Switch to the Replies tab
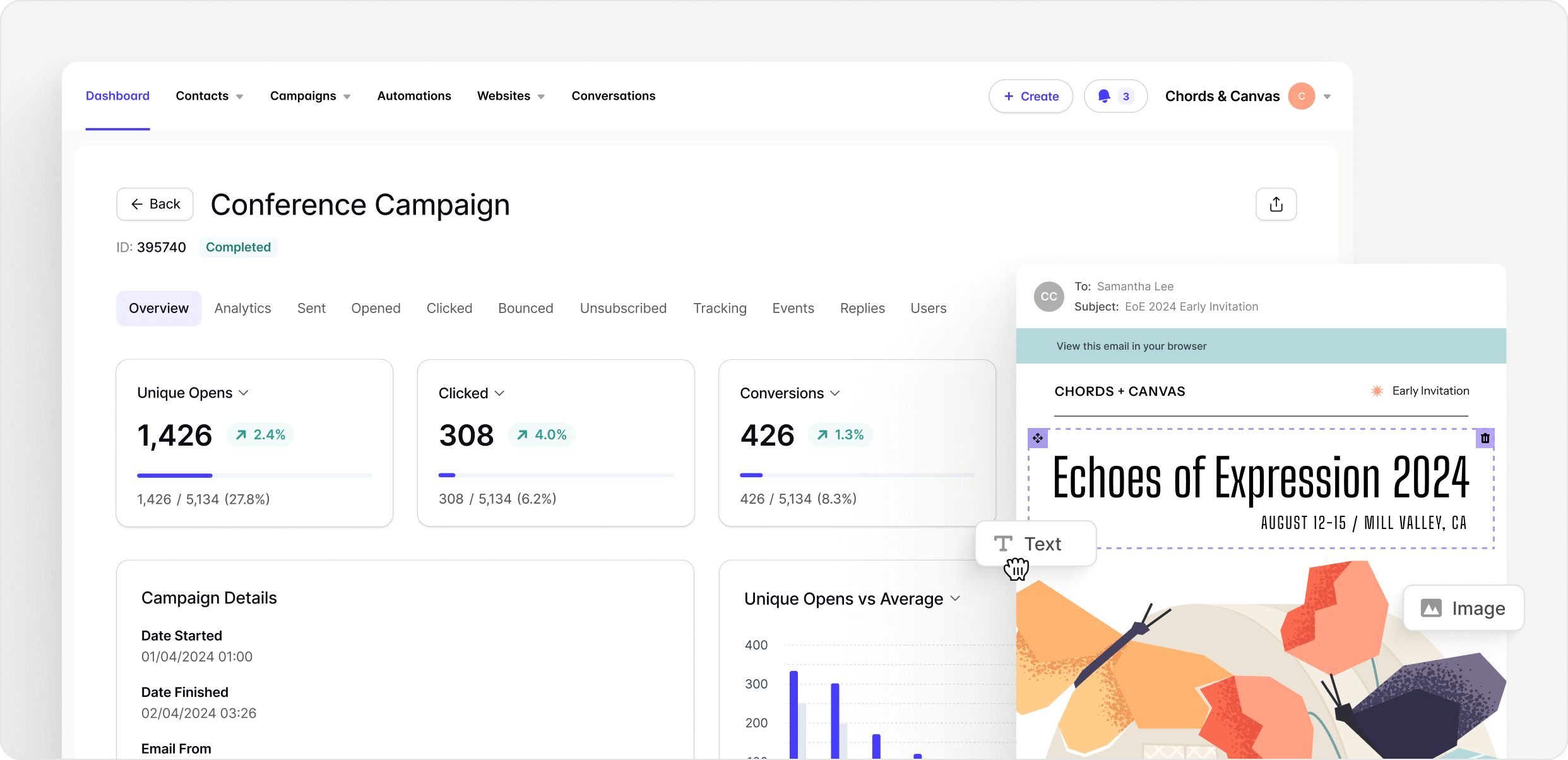 click(862, 308)
